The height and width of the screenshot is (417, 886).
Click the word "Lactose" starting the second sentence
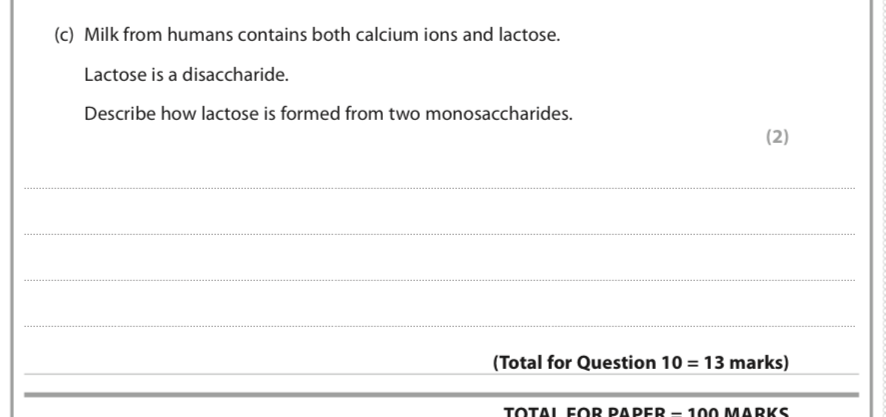click(115, 75)
